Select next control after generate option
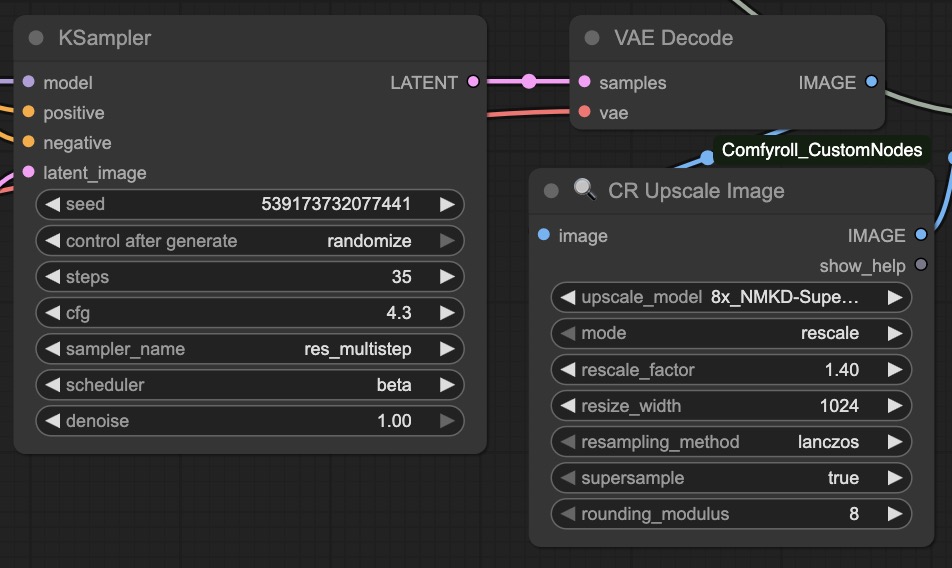 (x=447, y=241)
